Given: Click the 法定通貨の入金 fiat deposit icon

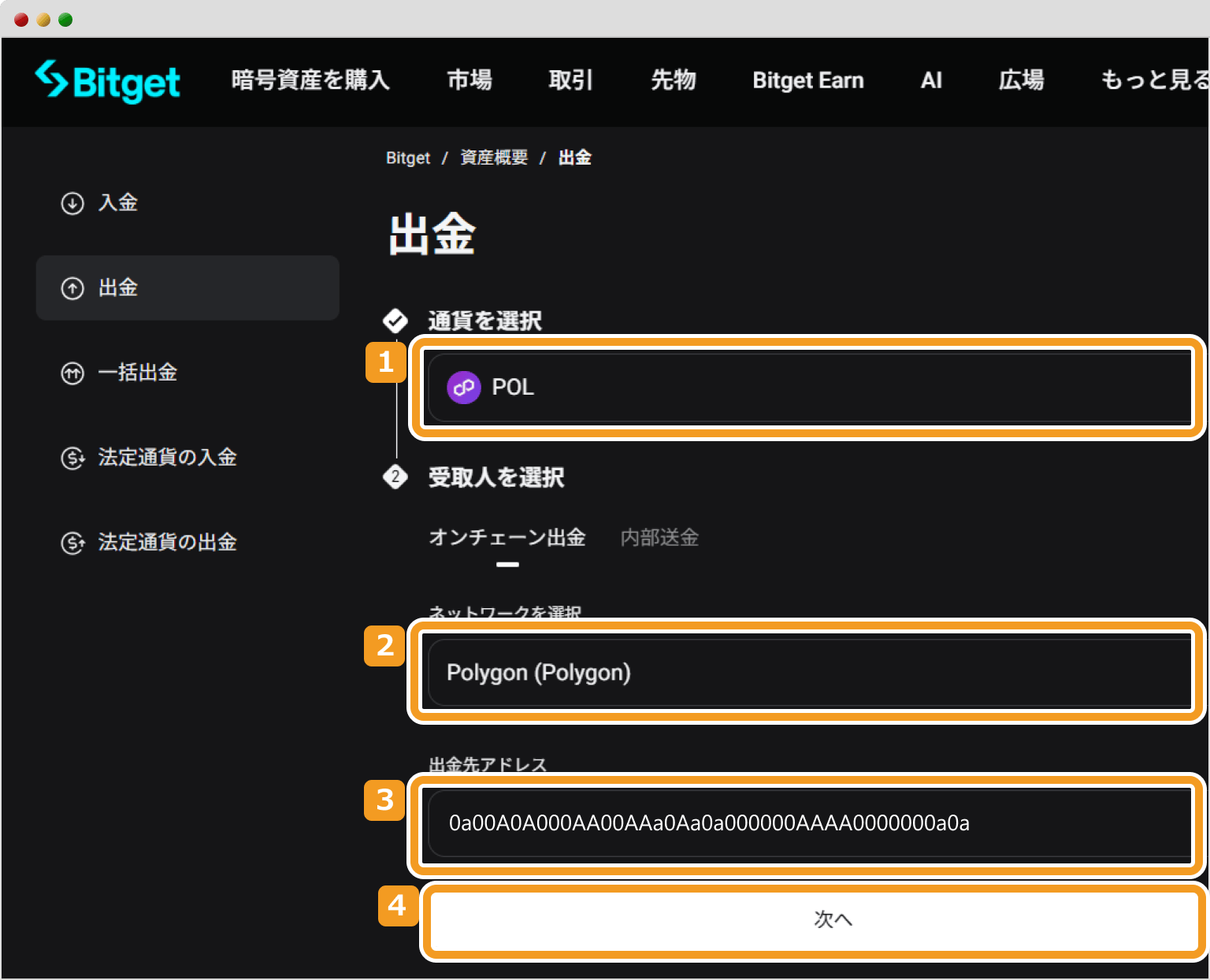Looking at the screenshot, I should (72, 458).
